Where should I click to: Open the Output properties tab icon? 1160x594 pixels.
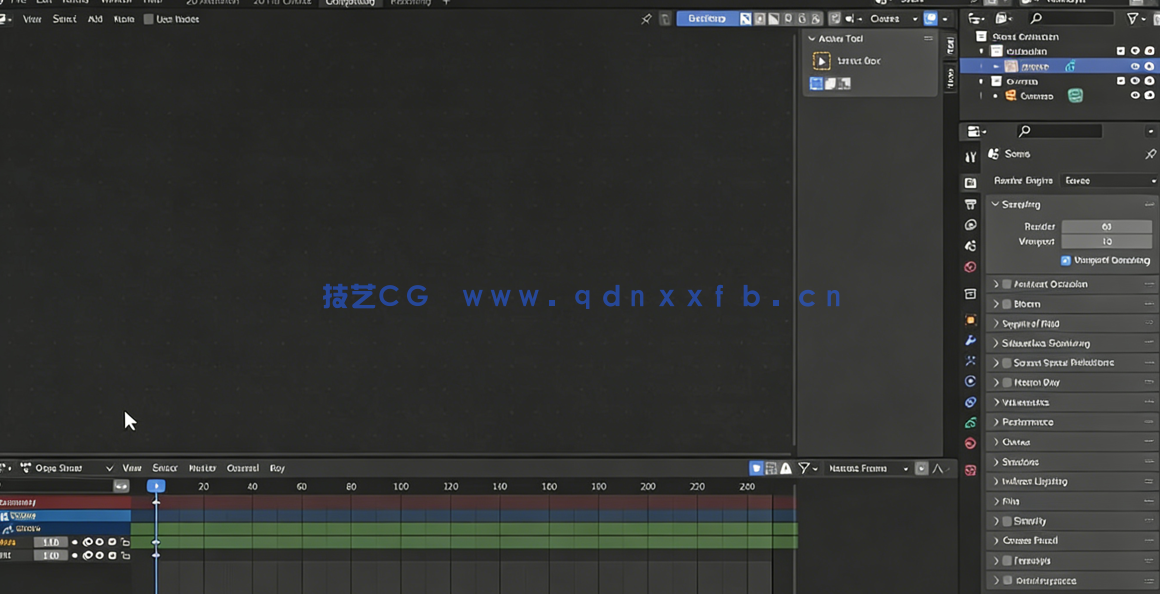(970, 204)
